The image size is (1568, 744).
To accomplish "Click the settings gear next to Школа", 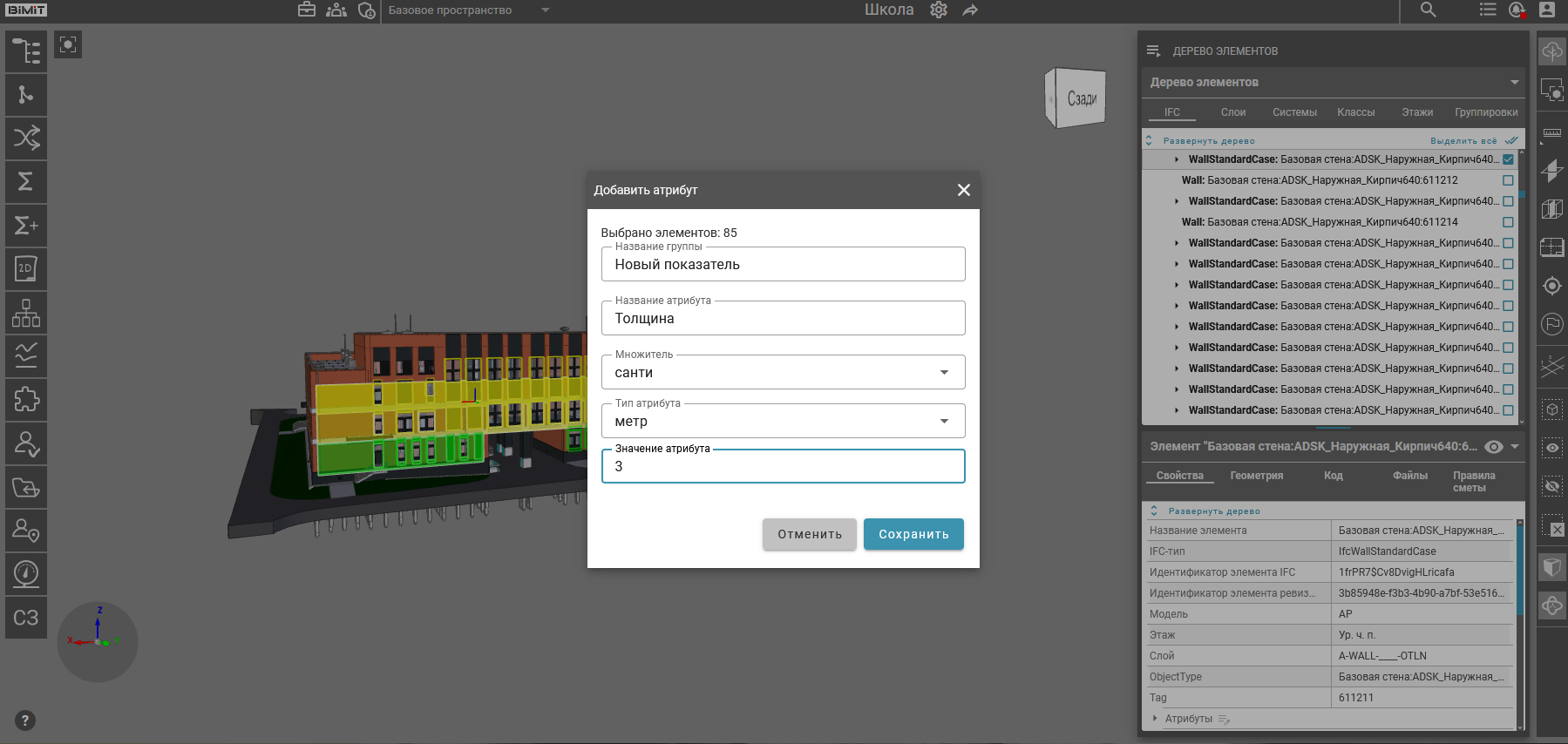I will pyautogui.click(x=939, y=10).
